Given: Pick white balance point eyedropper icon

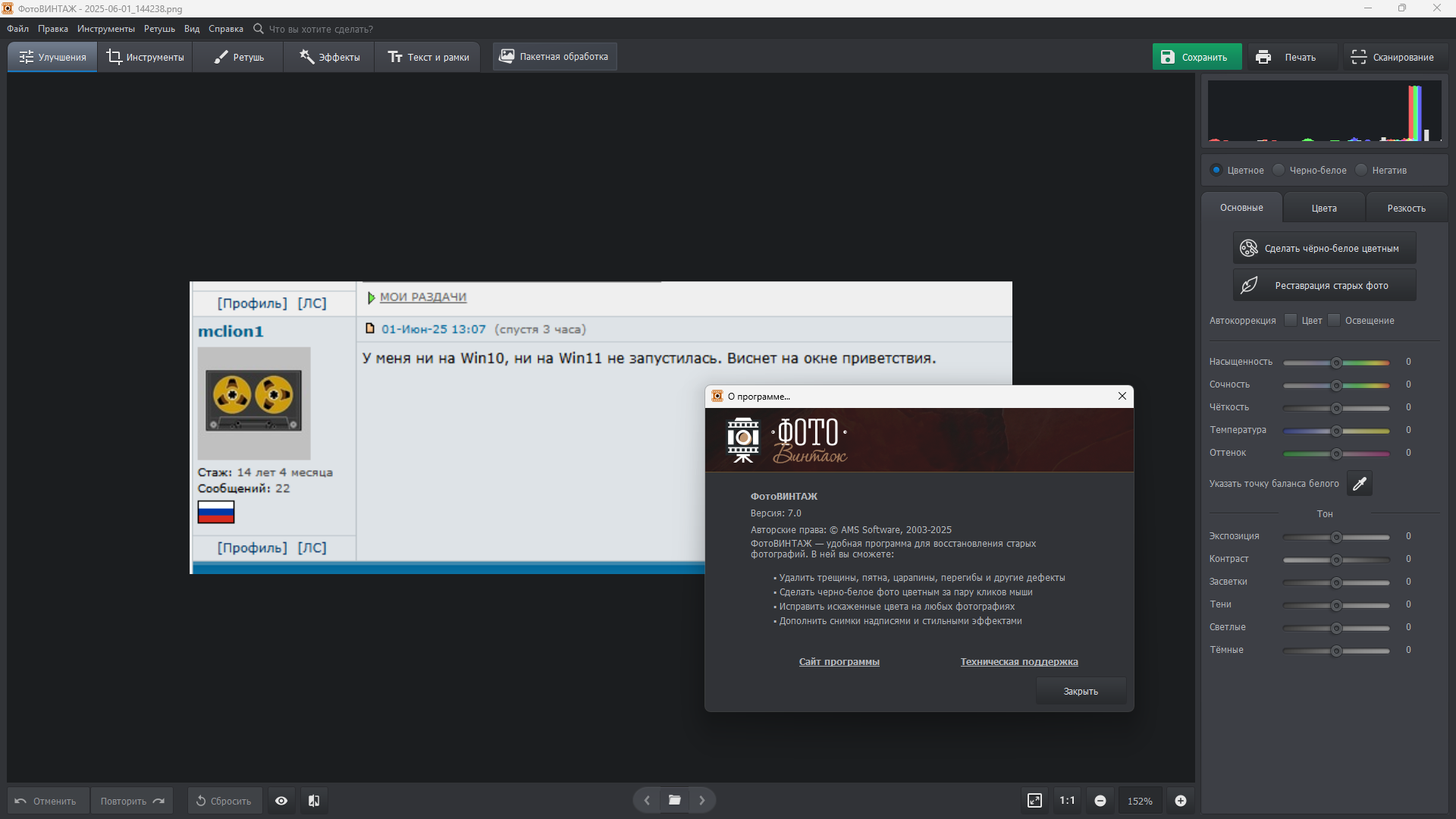Looking at the screenshot, I should 1360,483.
